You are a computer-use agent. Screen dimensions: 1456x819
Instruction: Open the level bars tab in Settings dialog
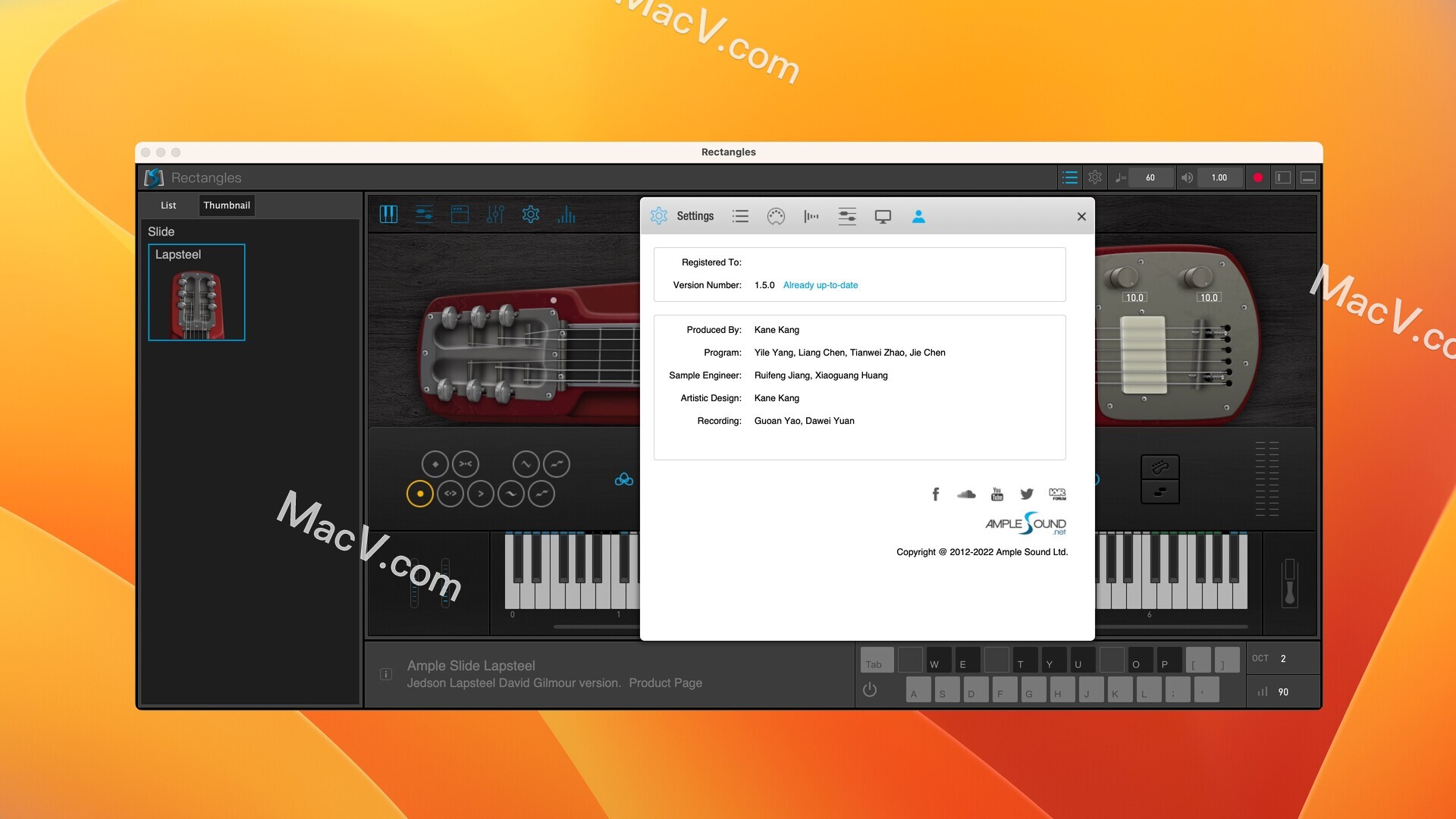coord(811,216)
